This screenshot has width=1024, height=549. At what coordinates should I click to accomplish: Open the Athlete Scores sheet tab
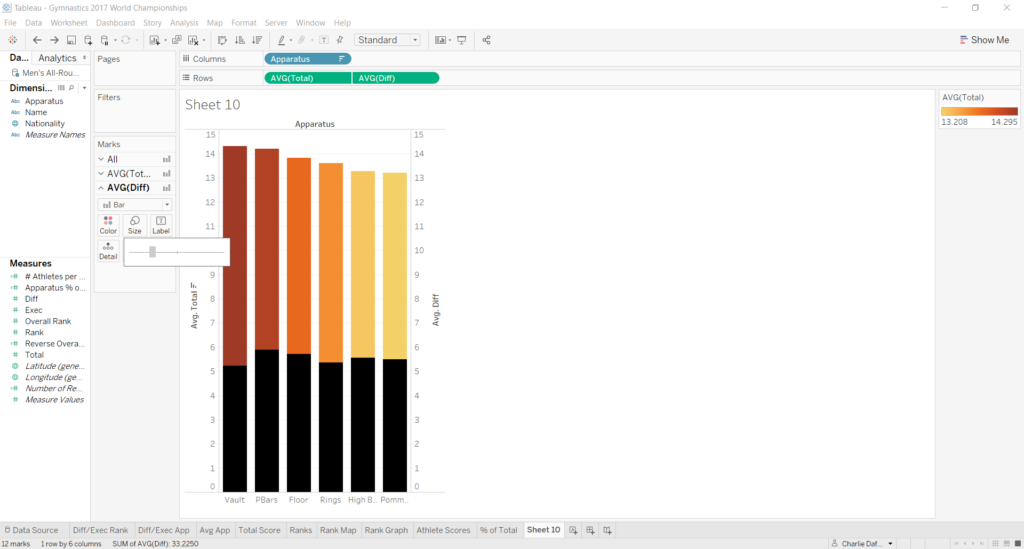pyautogui.click(x=443, y=530)
